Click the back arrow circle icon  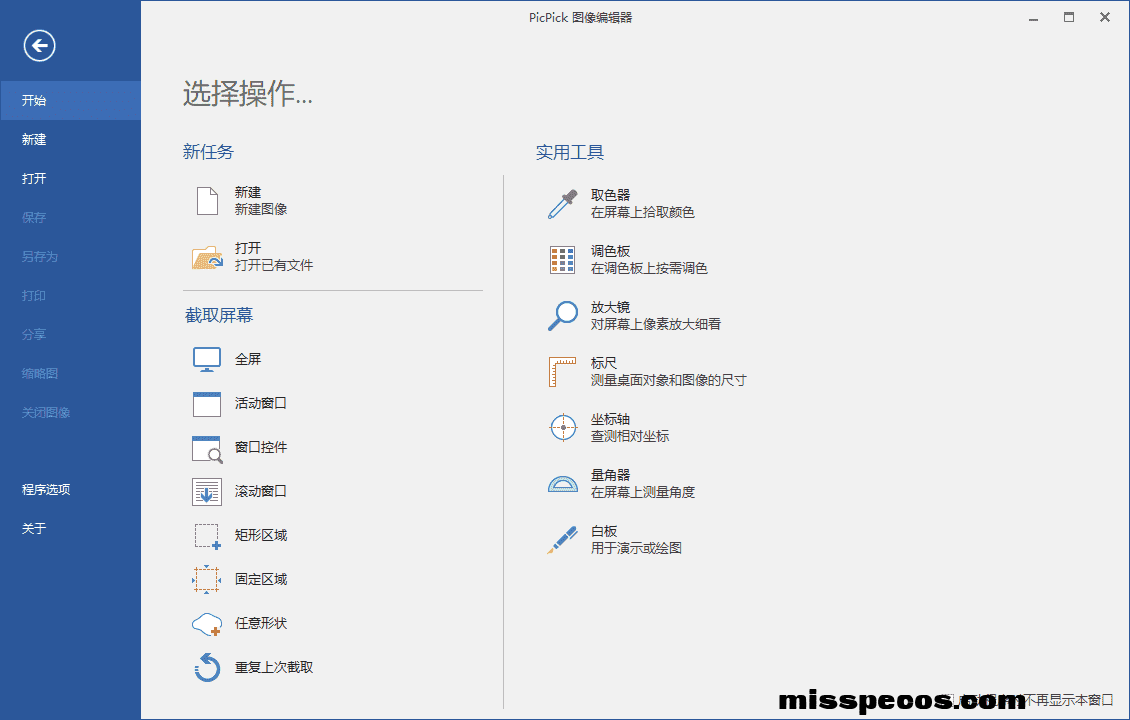tap(40, 46)
